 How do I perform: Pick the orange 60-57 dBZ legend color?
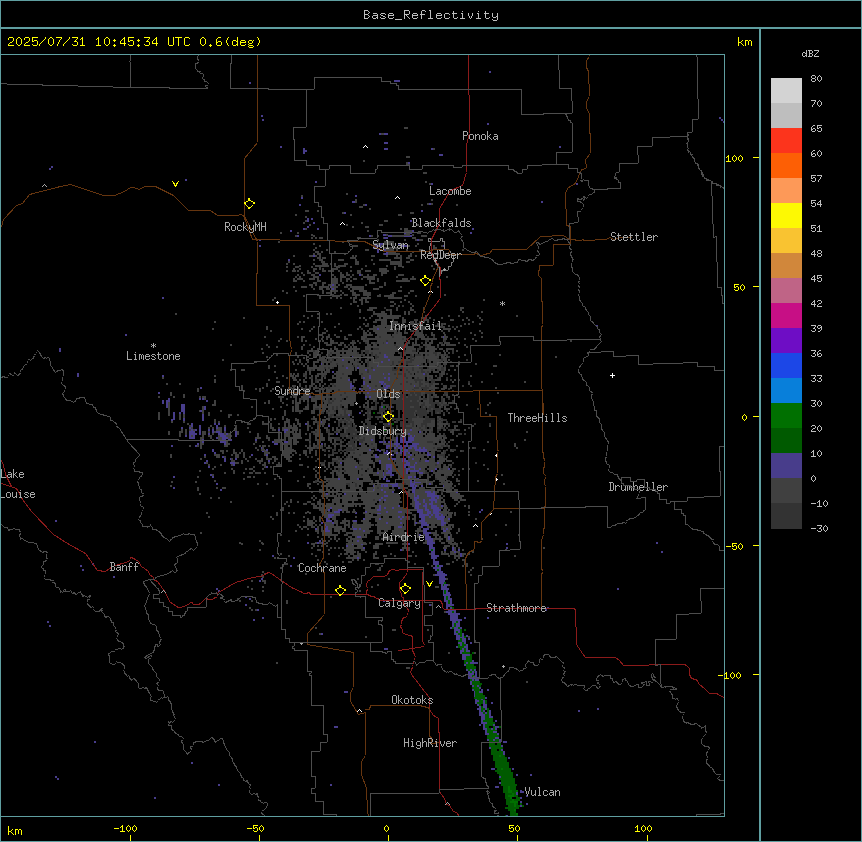tap(786, 165)
